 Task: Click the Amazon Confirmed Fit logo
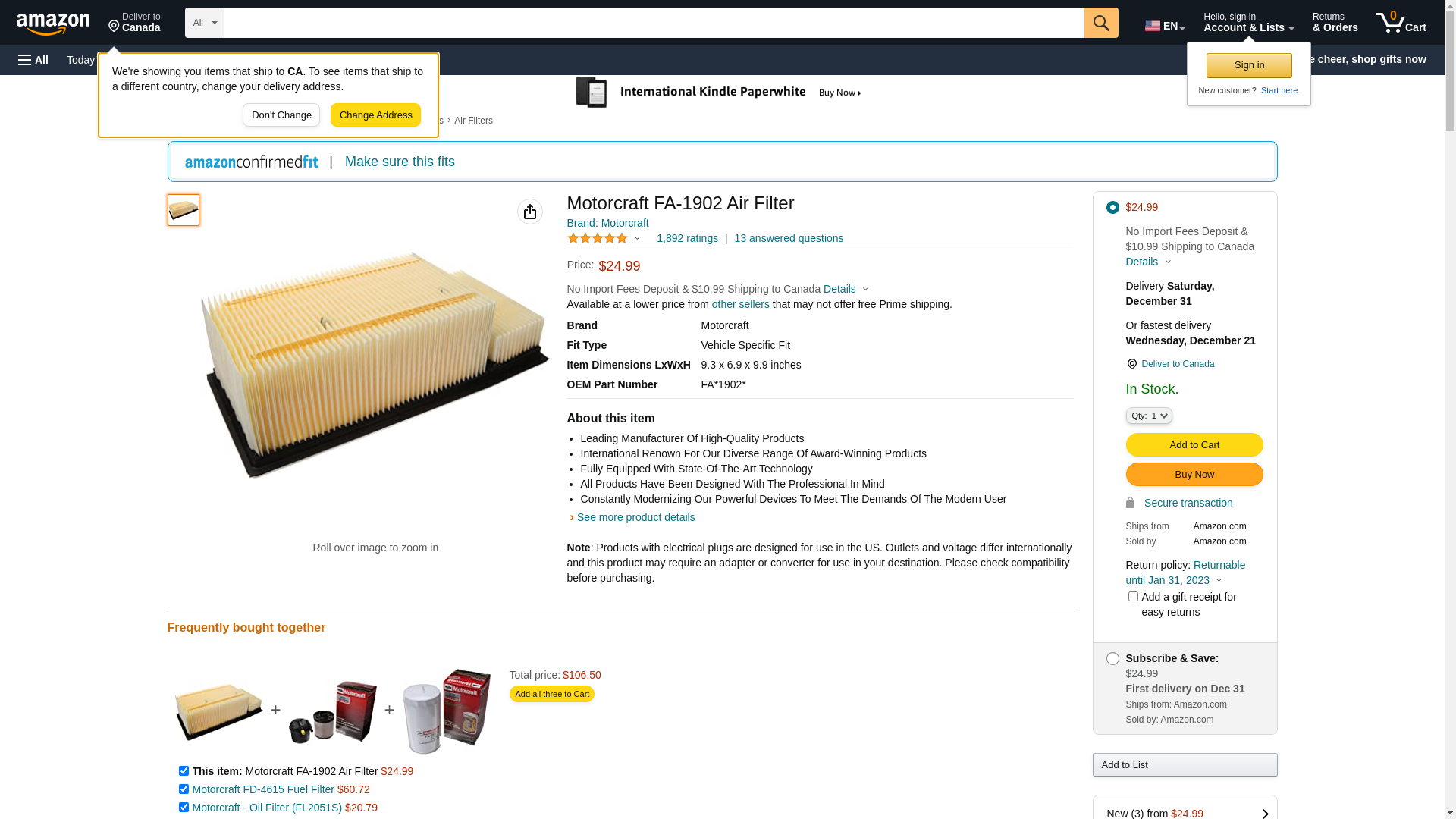pyautogui.click(x=252, y=162)
